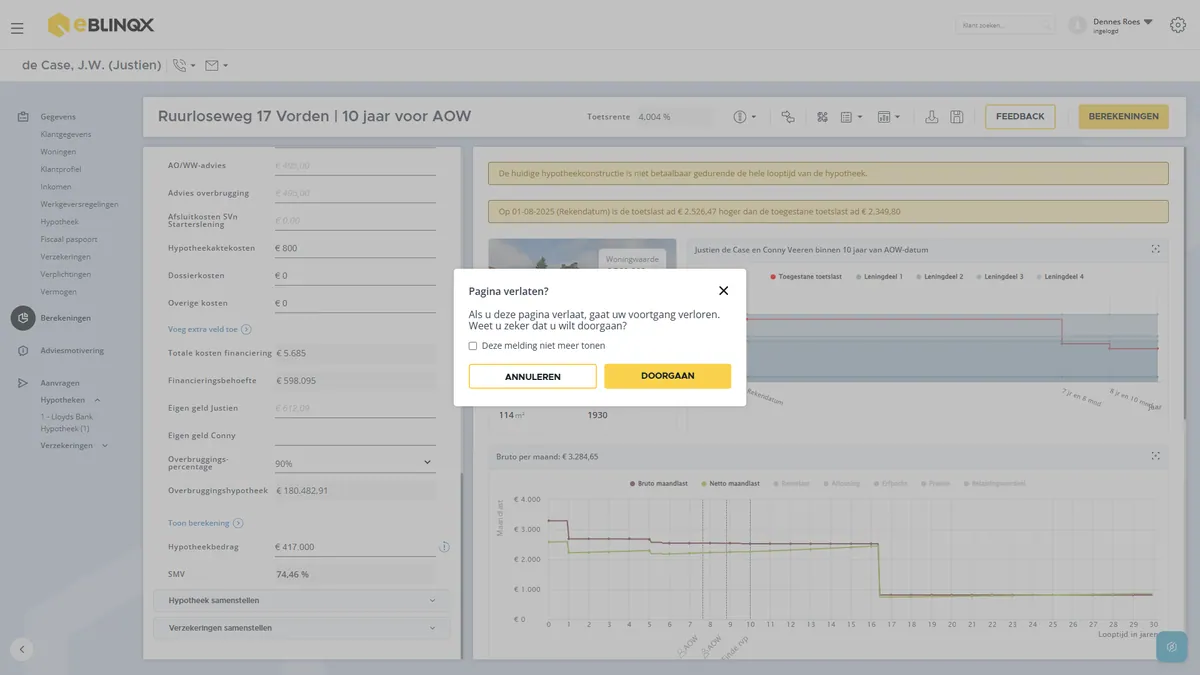The image size is (1200, 675).
Task: Collapse the sidebar with the bottom-left arrow
Action: click(x=22, y=649)
